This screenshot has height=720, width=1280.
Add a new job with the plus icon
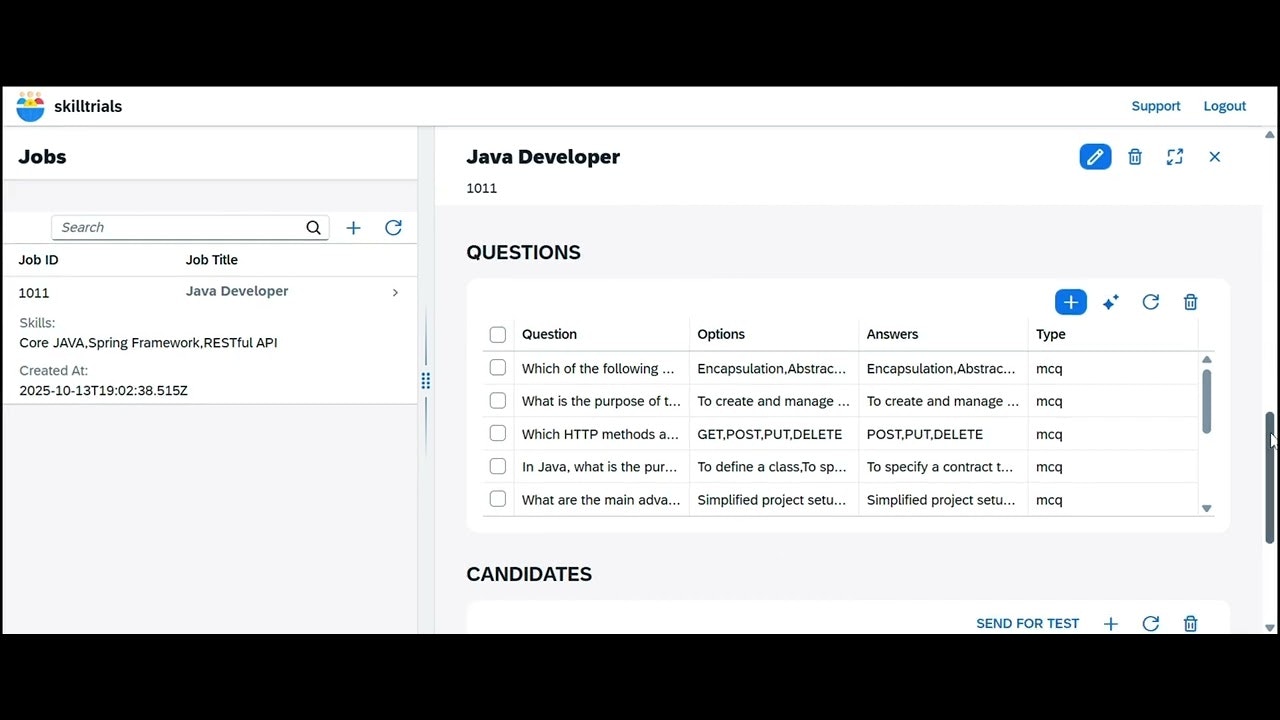(353, 228)
